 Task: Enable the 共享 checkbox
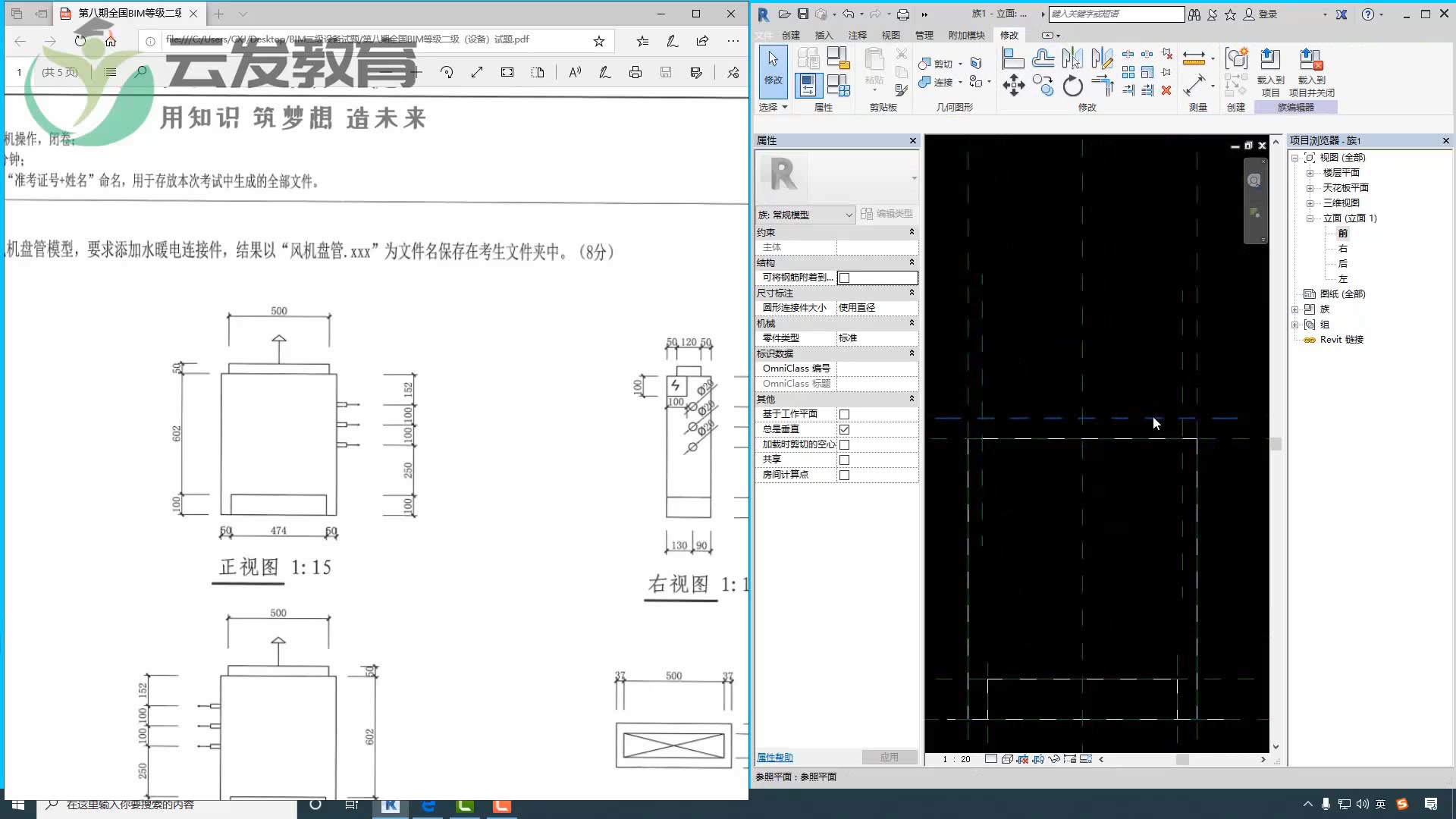click(844, 459)
